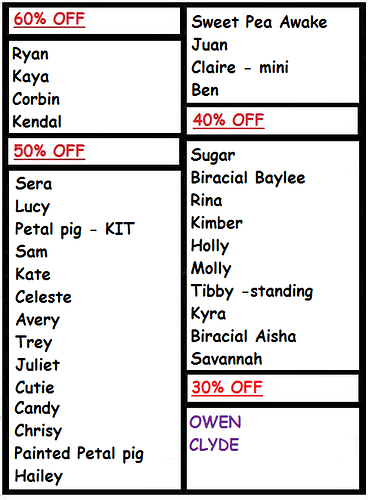
Task: Click Sweet Pea Awake entry
Action: [259, 22]
